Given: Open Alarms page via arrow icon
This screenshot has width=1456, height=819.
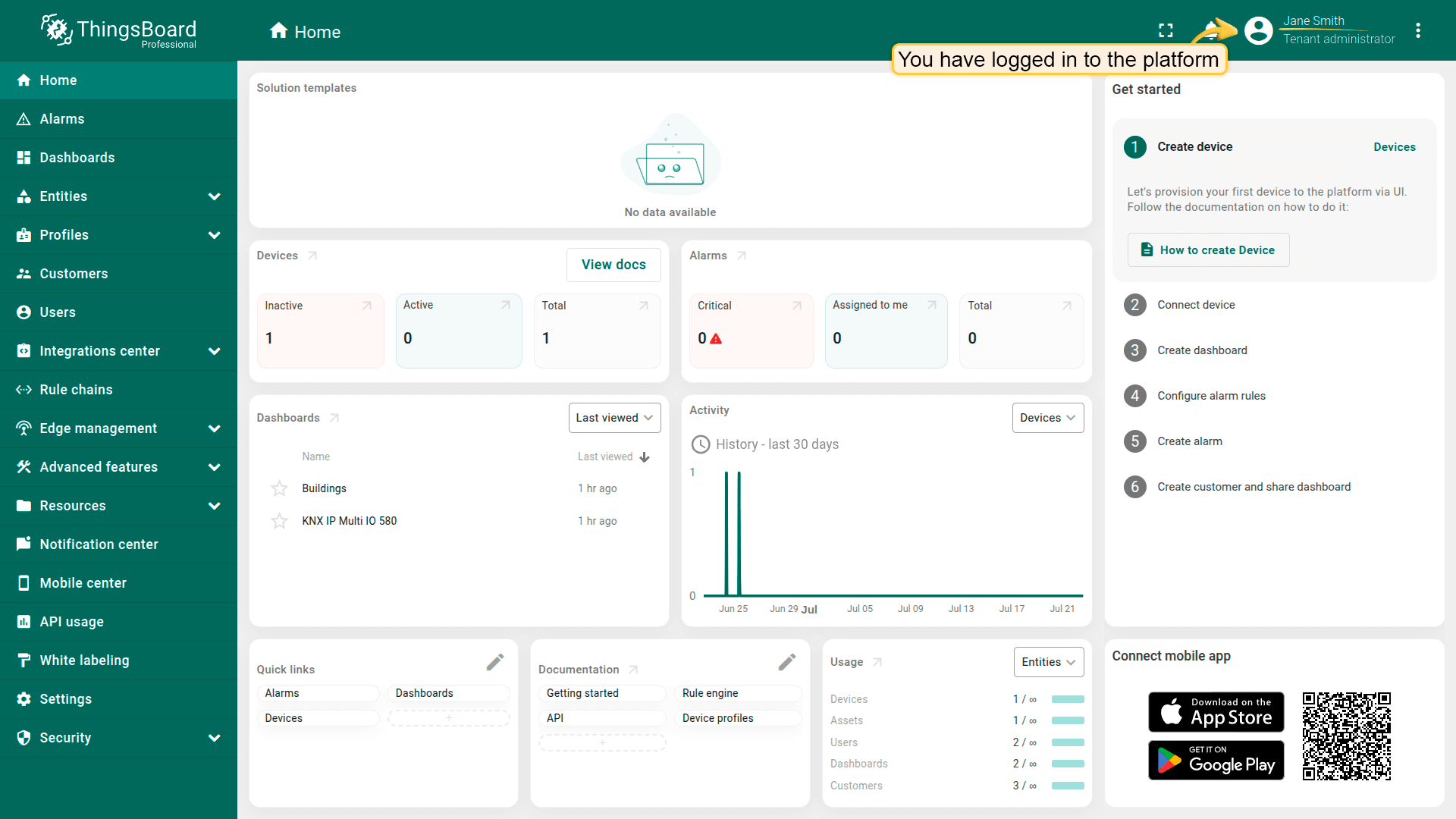Looking at the screenshot, I should click(x=742, y=256).
